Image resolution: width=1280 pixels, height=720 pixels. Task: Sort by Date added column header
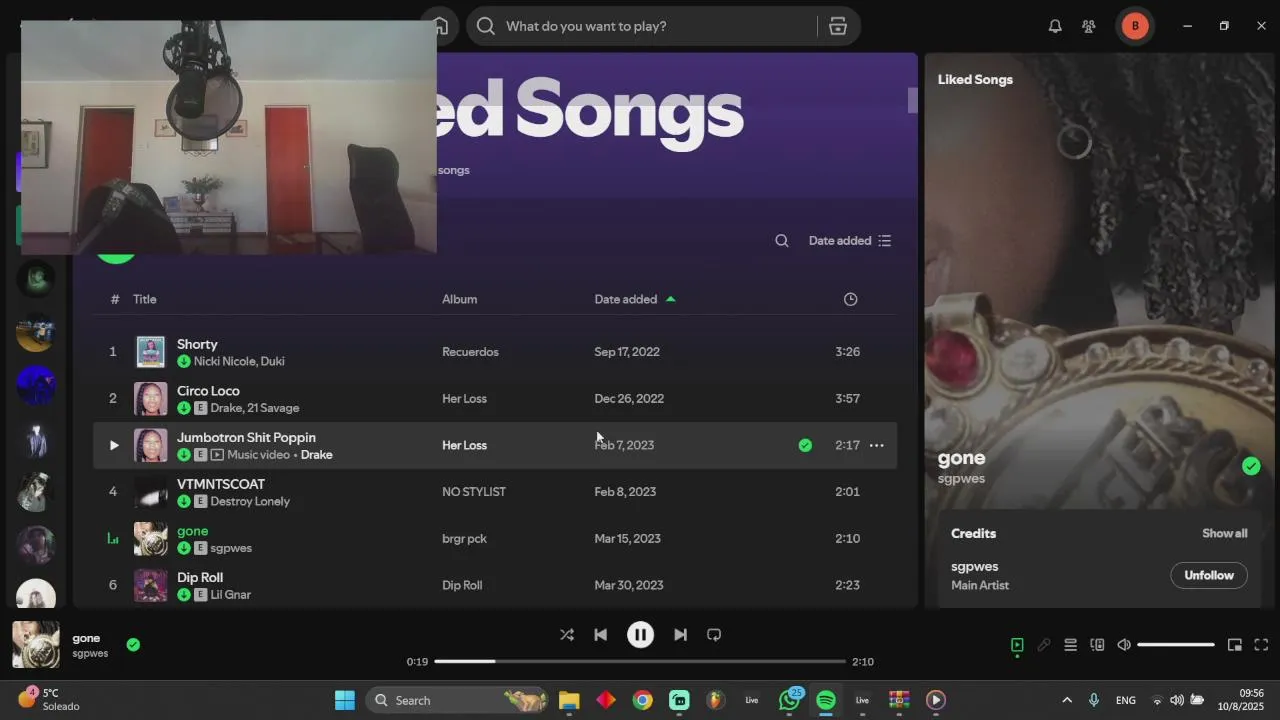[x=635, y=299]
